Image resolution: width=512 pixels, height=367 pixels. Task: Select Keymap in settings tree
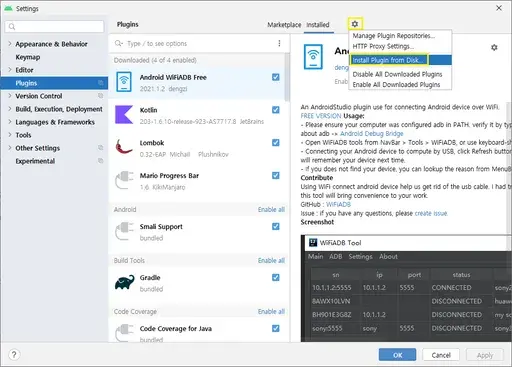[x=28, y=57]
